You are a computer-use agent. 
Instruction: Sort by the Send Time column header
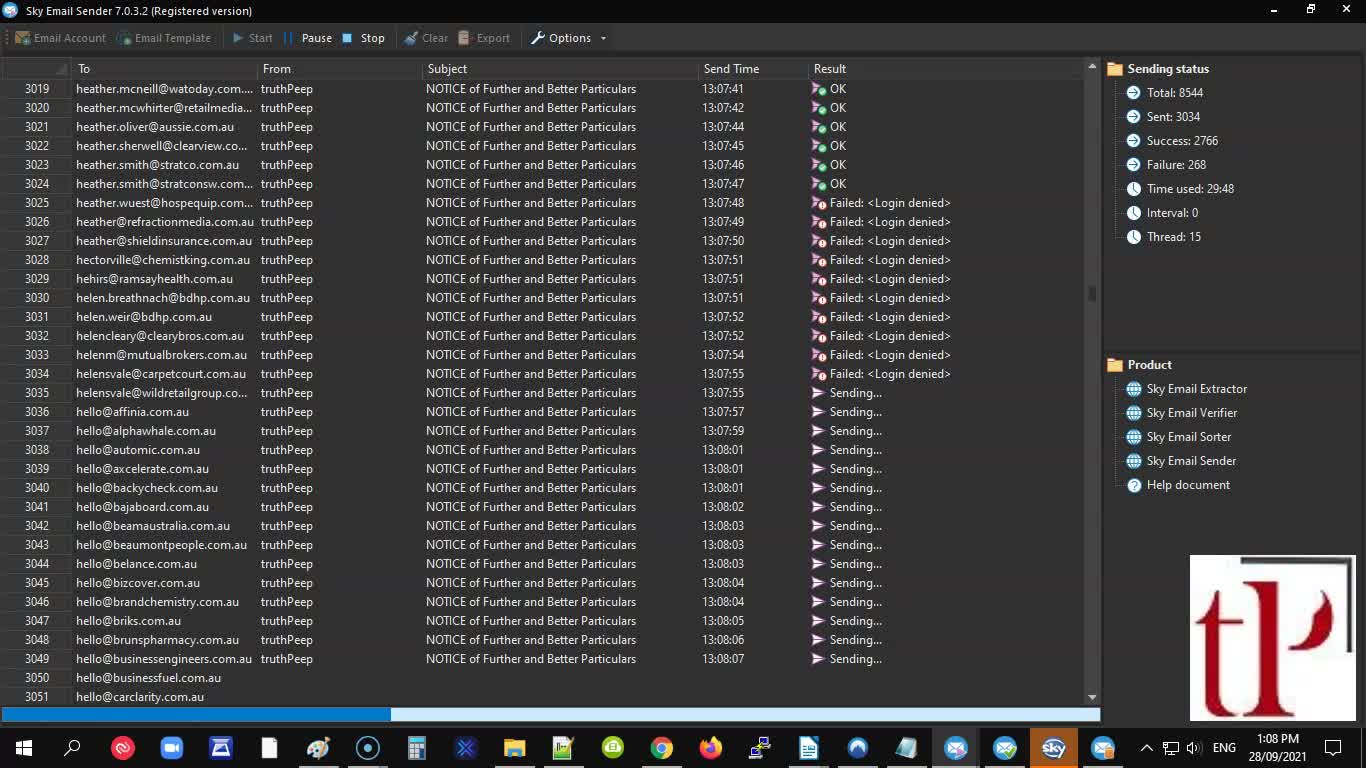coord(754,69)
